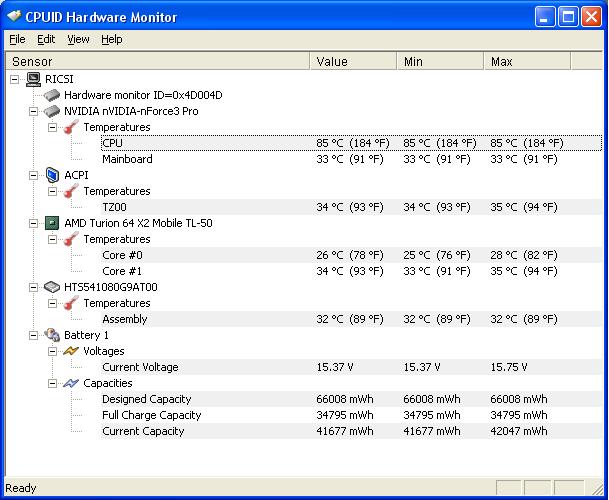Click the NVIDIA nForce3 Pro chip icon

click(x=52, y=111)
